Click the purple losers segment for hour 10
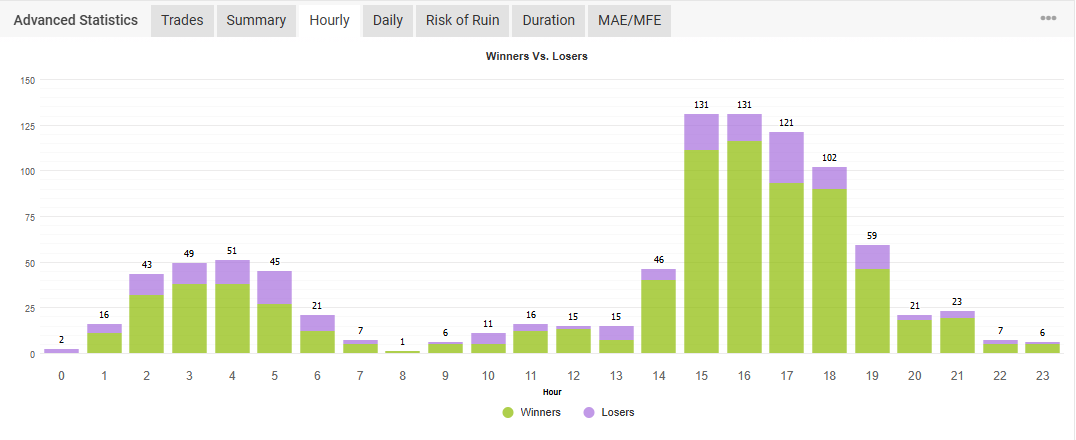1076x440 pixels. tap(488, 338)
